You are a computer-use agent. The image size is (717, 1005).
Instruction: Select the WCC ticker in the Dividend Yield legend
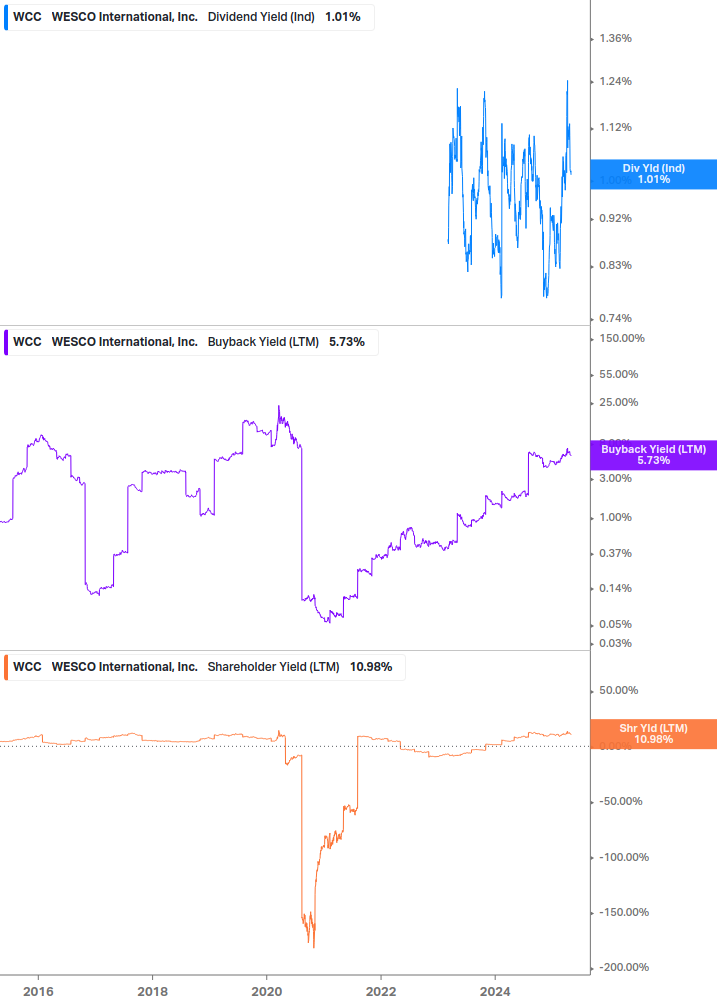27,17
